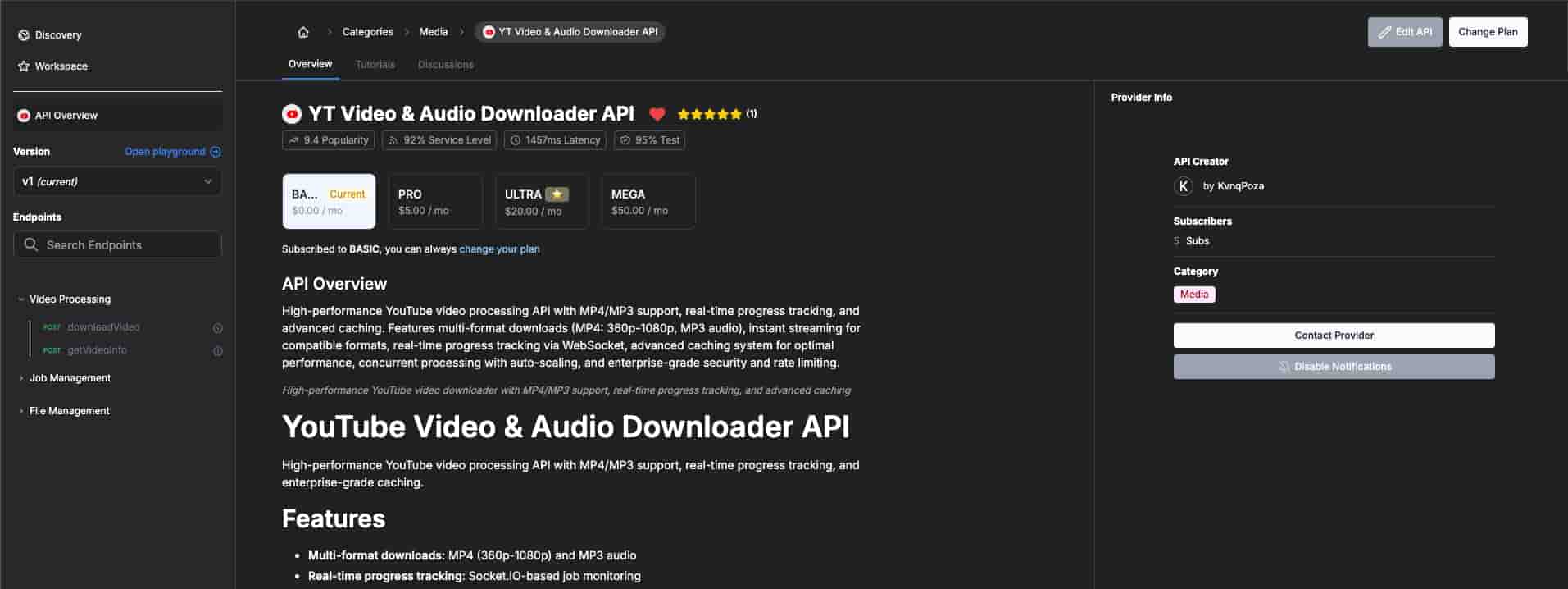Click the Workspace star icon
Screen dimensions: 1568x589
tap(24, 66)
